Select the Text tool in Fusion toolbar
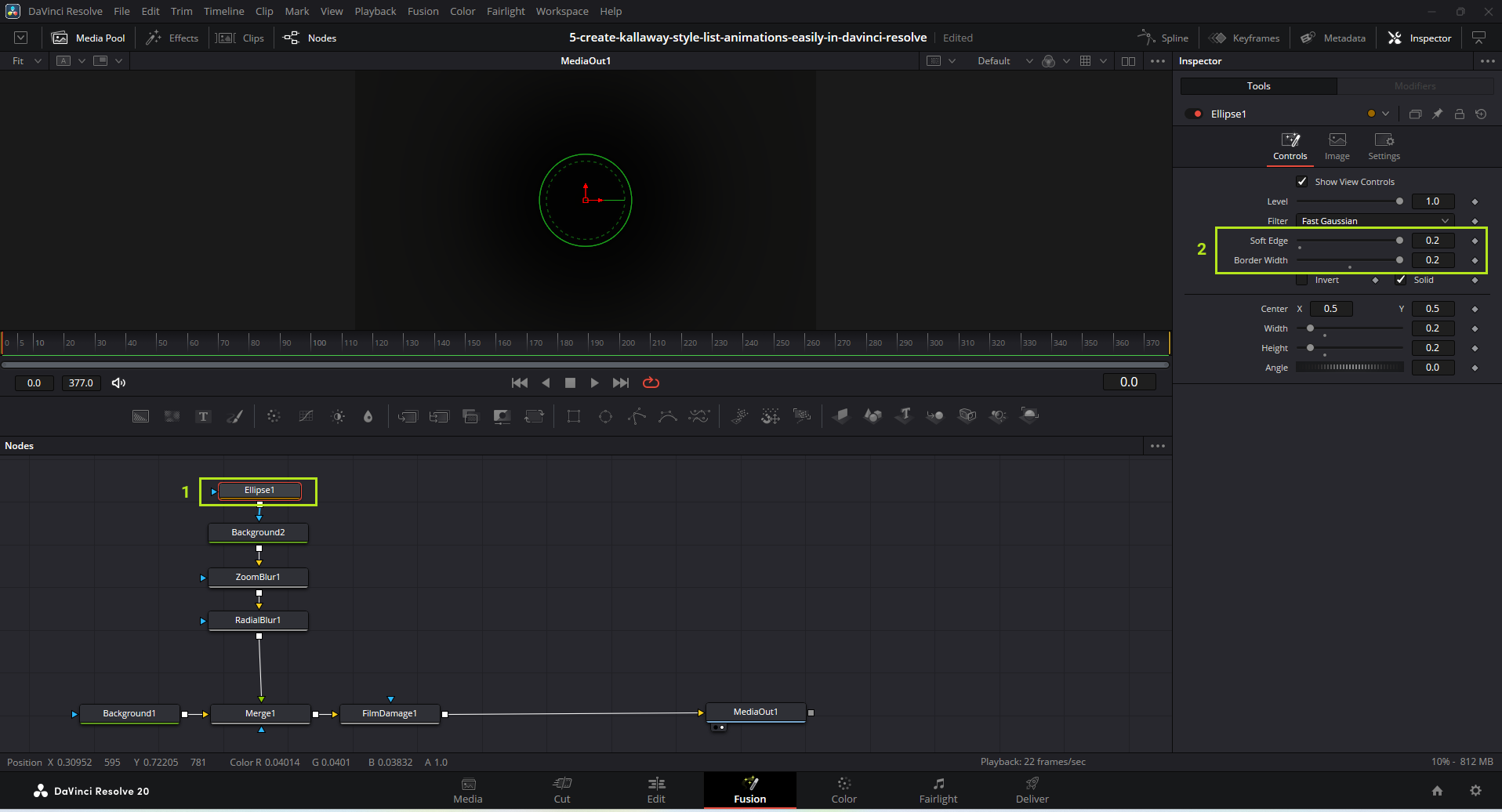This screenshot has width=1502, height=812. tap(203, 416)
